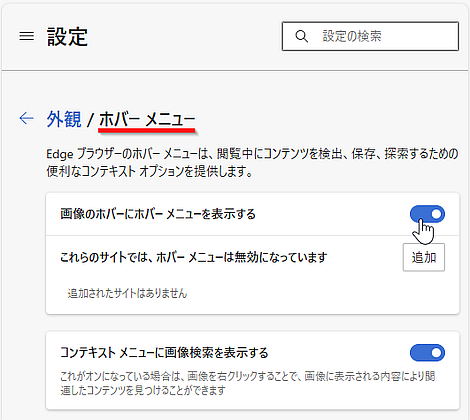Click the 追加されたサイトはありません text
The width and height of the screenshot is (470, 420).
point(127,293)
